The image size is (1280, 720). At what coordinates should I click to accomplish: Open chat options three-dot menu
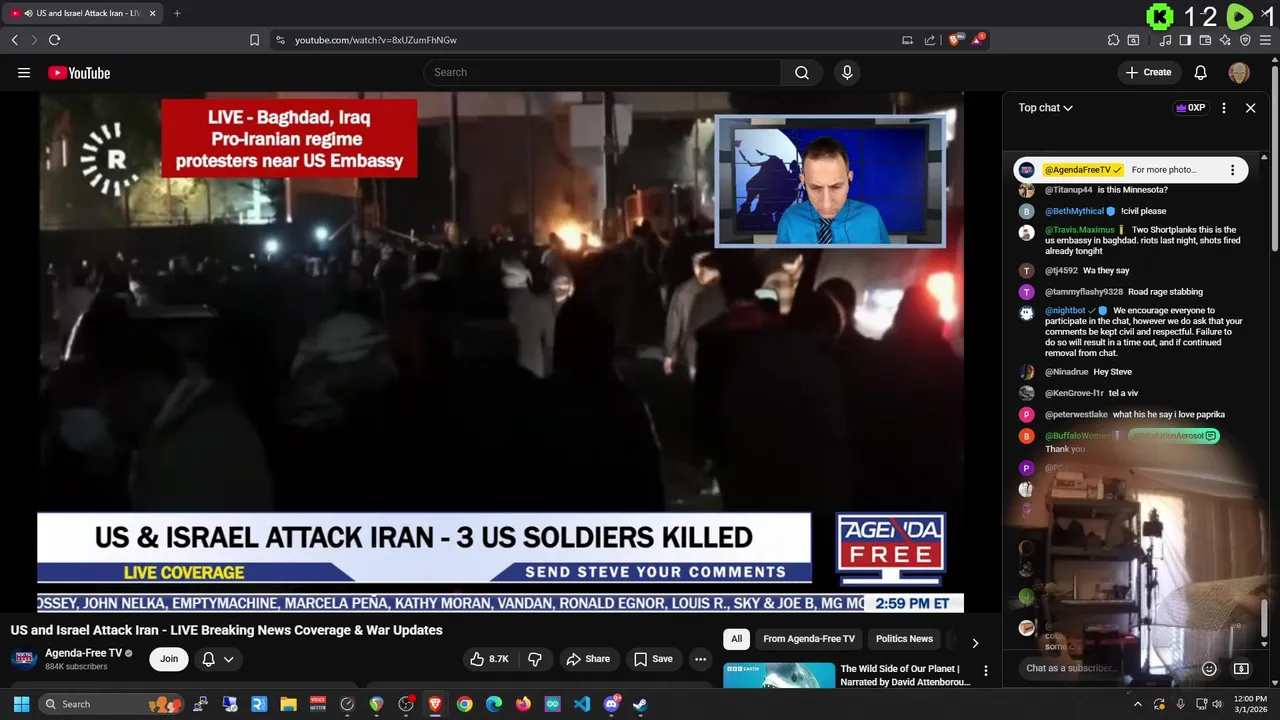(x=1223, y=108)
